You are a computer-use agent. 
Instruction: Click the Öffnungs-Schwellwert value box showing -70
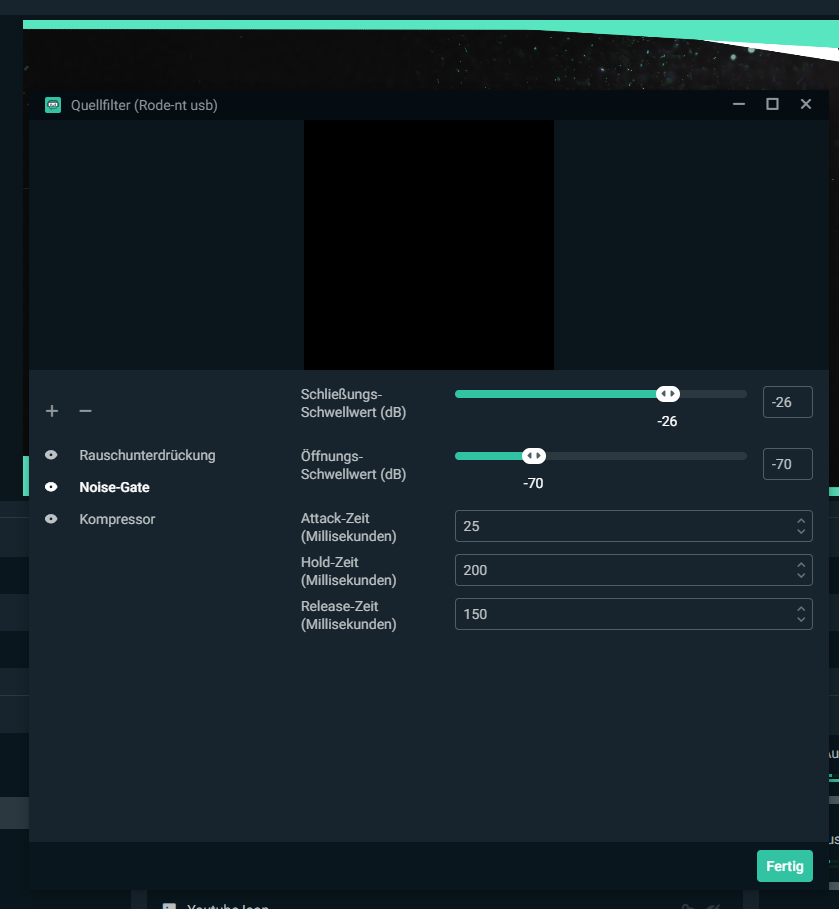tap(787, 464)
